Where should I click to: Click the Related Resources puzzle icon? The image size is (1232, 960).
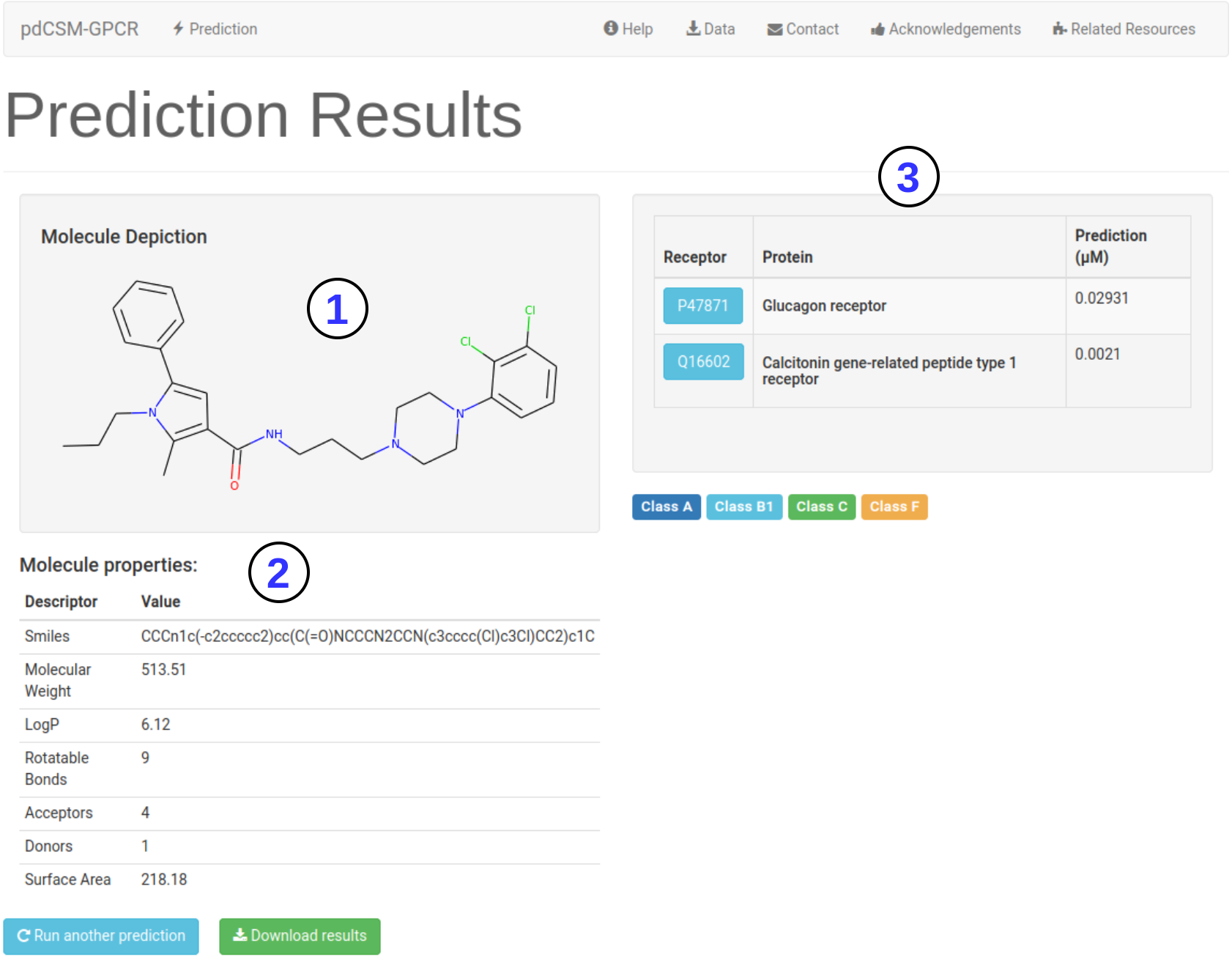pyautogui.click(x=1059, y=29)
